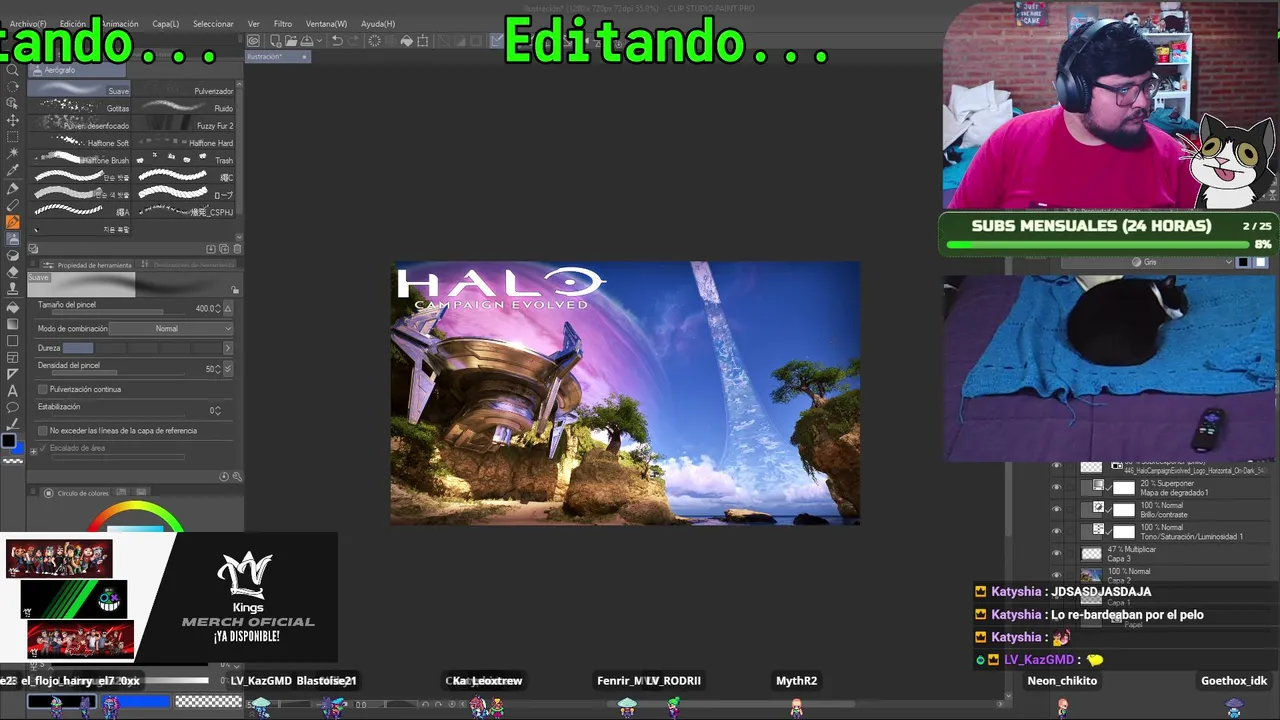Screen dimensions: 1280x720
Task: Hide the Capa 3 layer
Action: coord(1056,554)
